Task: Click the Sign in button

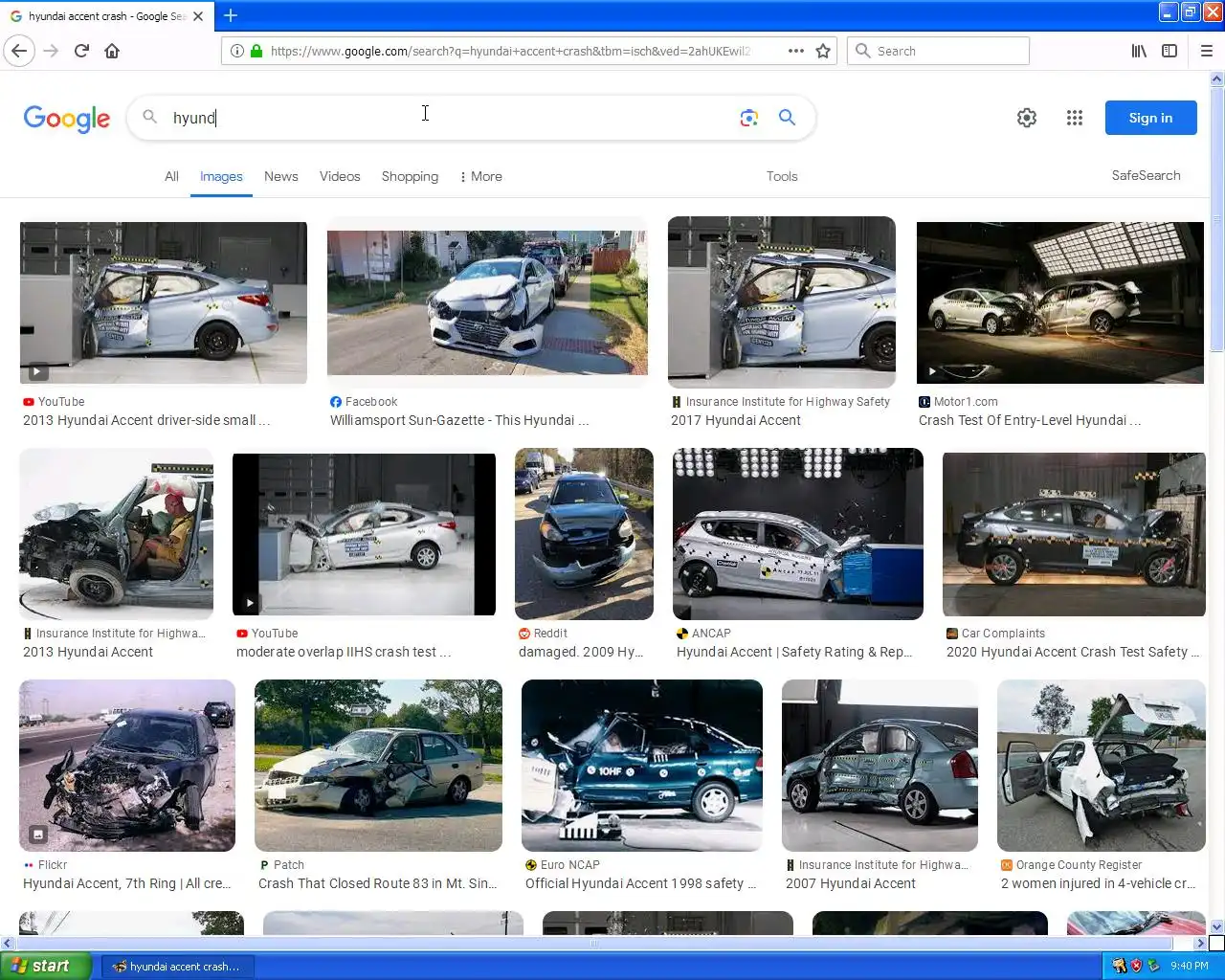Action: (x=1150, y=118)
